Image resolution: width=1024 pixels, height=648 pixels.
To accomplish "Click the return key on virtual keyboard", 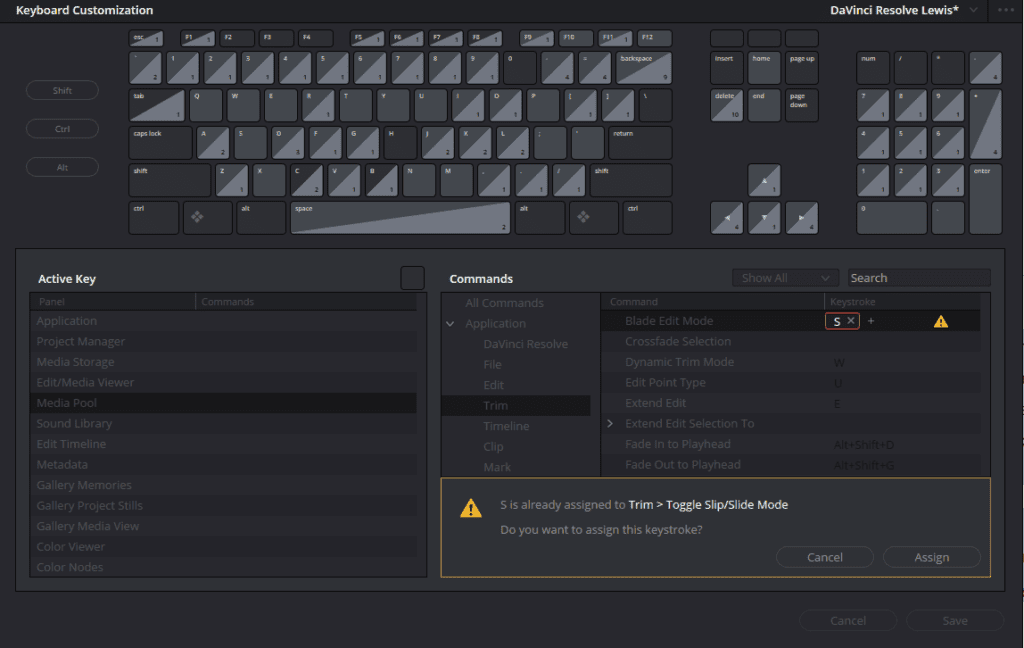I will (640, 143).
